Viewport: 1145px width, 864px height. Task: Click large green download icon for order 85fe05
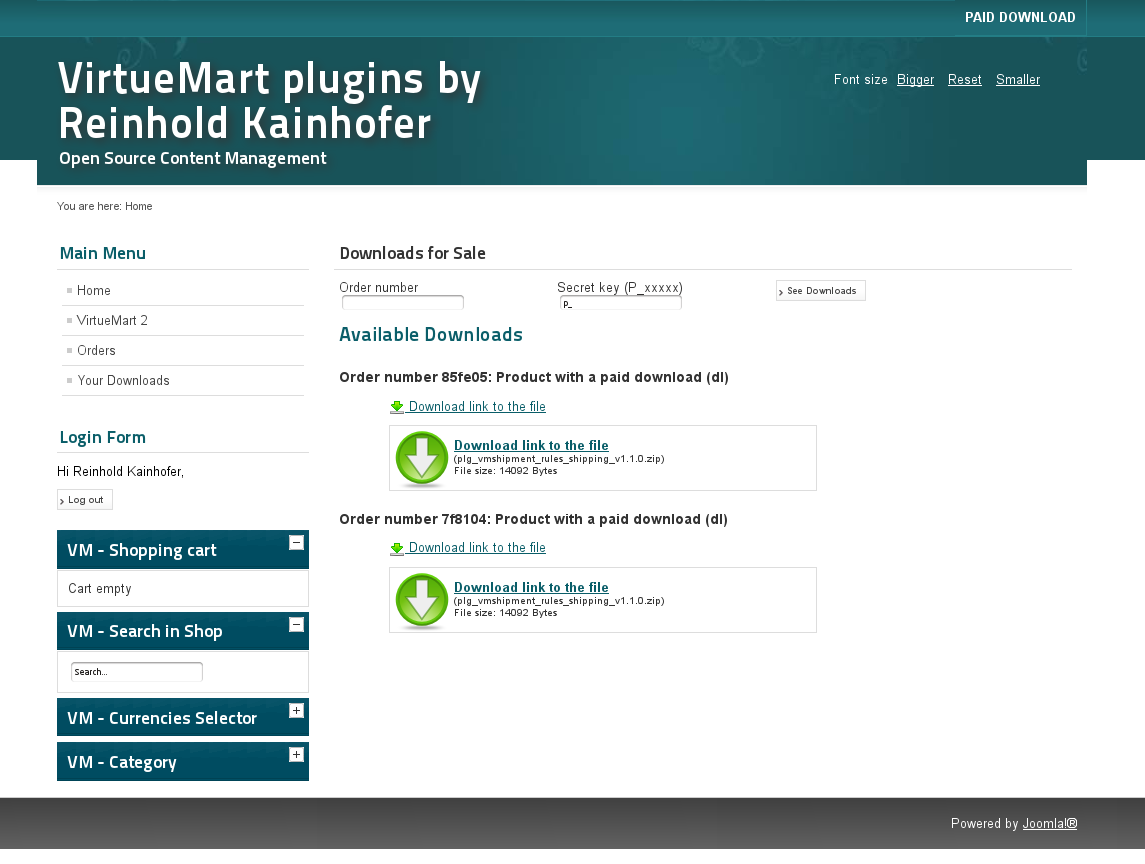coord(422,458)
